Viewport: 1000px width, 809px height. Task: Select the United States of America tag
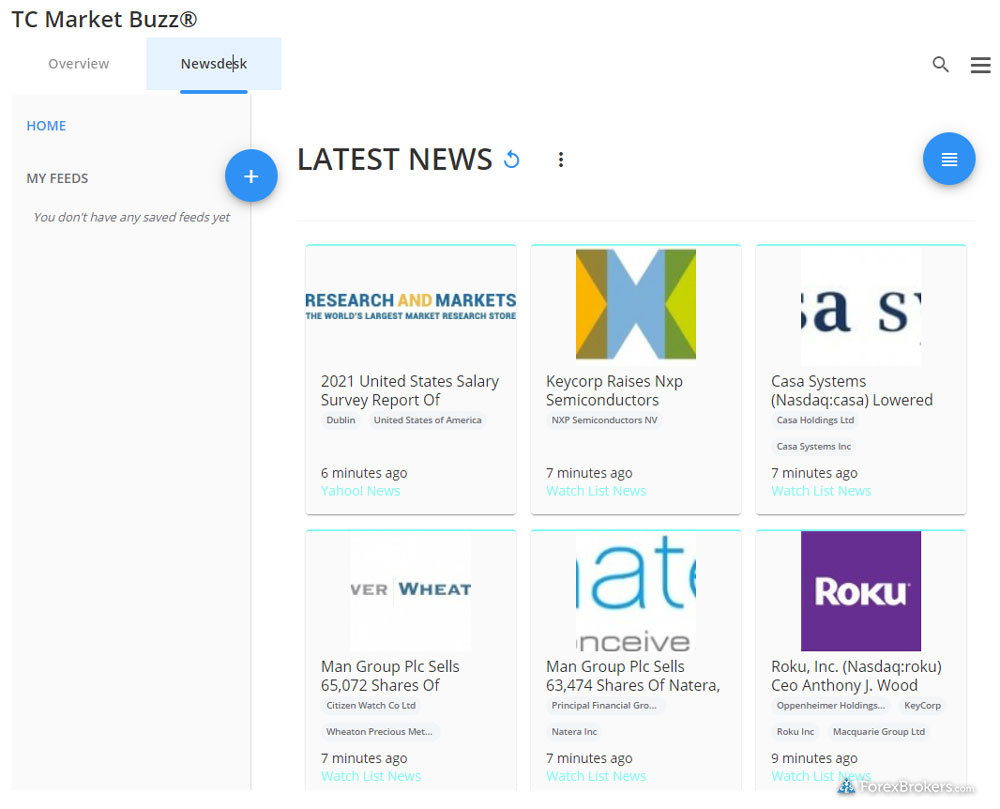point(427,420)
